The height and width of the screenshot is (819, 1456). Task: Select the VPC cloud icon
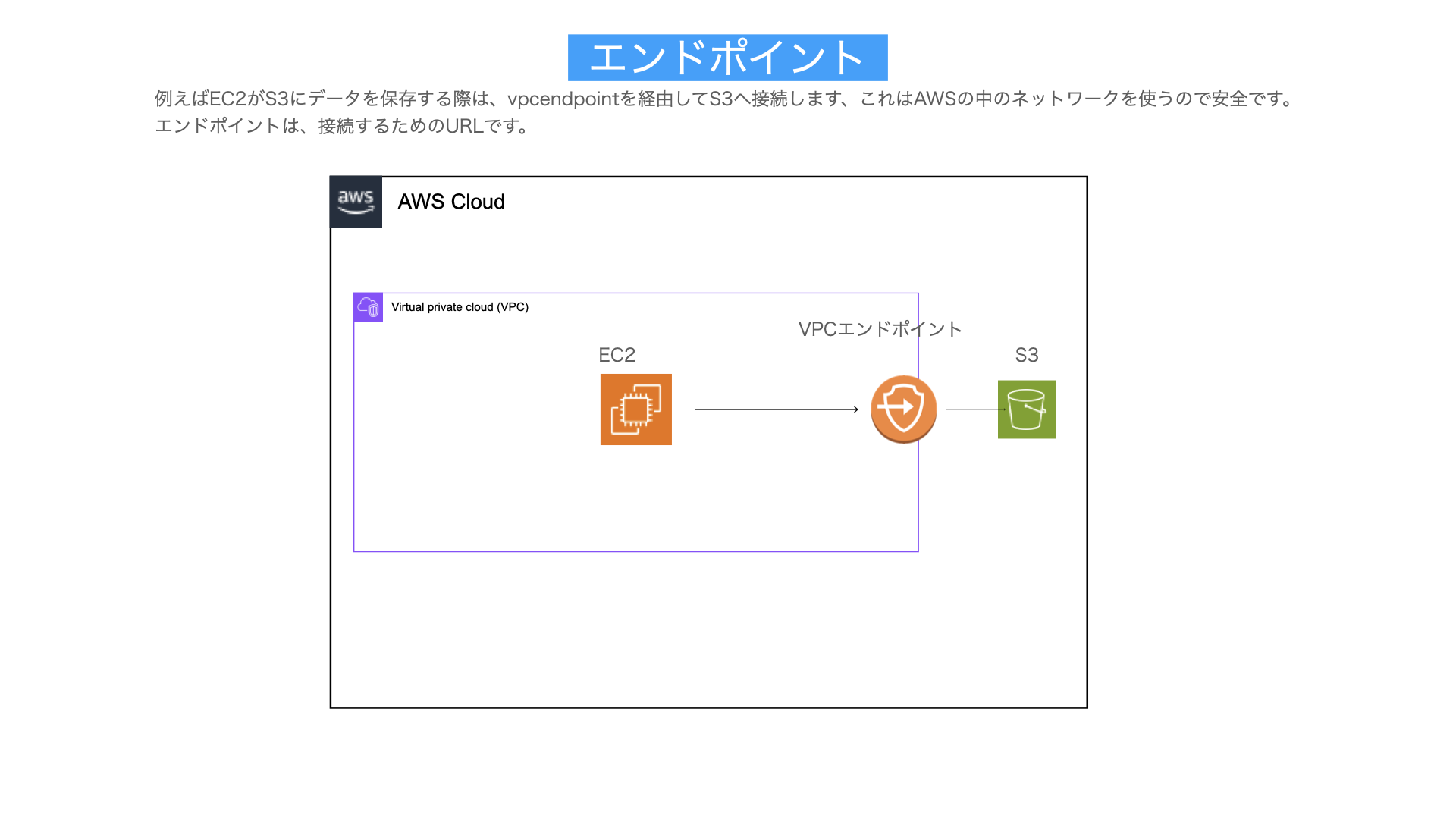pyautogui.click(x=368, y=307)
